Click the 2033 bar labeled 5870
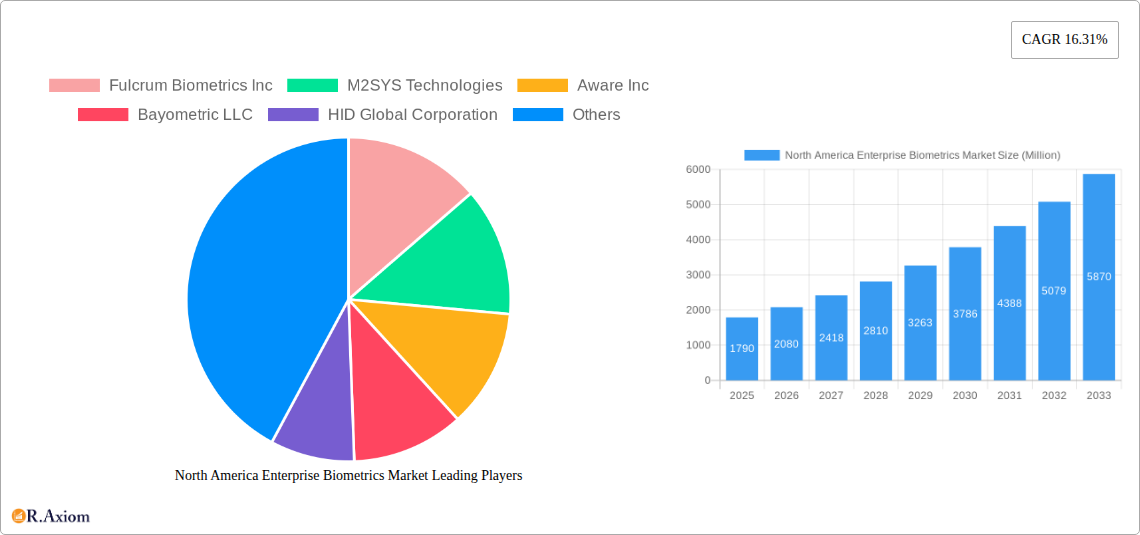 [1099, 277]
